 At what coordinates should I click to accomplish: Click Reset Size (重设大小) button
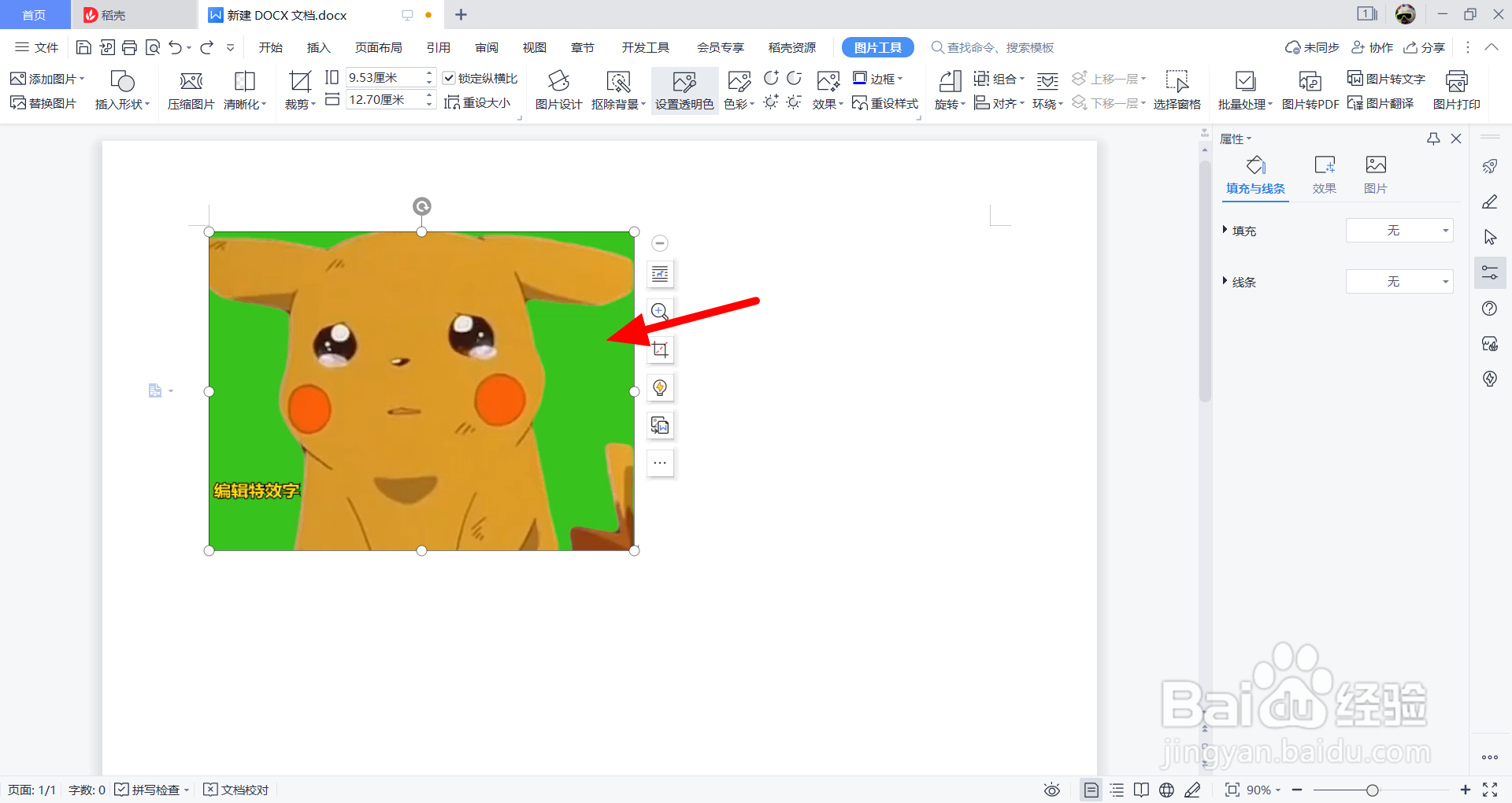pos(477,102)
